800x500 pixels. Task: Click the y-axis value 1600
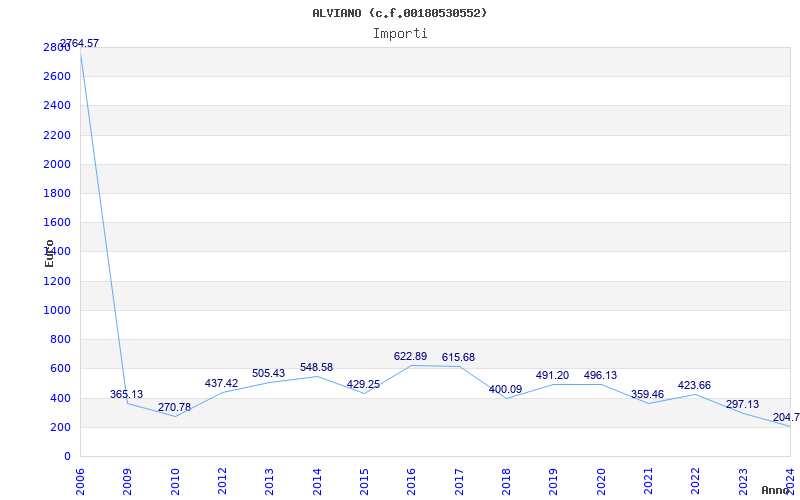click(x=57, y=222)
